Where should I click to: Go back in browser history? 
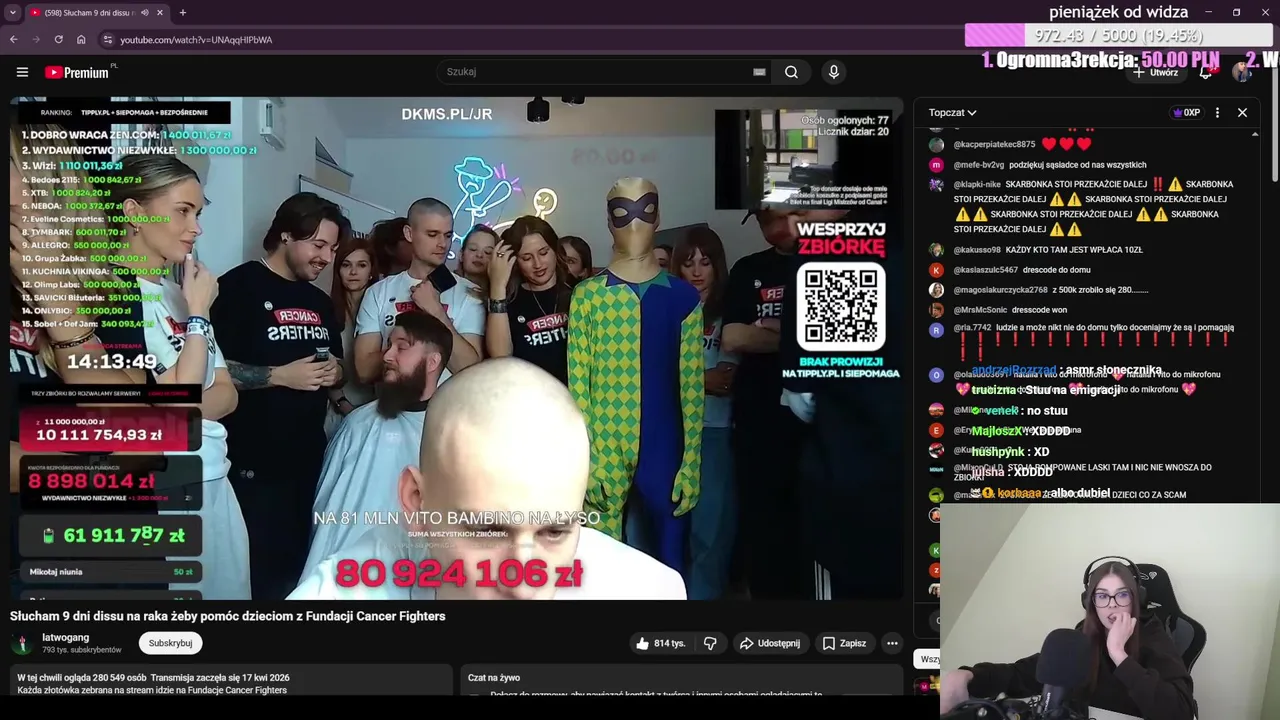coord(13,40)
